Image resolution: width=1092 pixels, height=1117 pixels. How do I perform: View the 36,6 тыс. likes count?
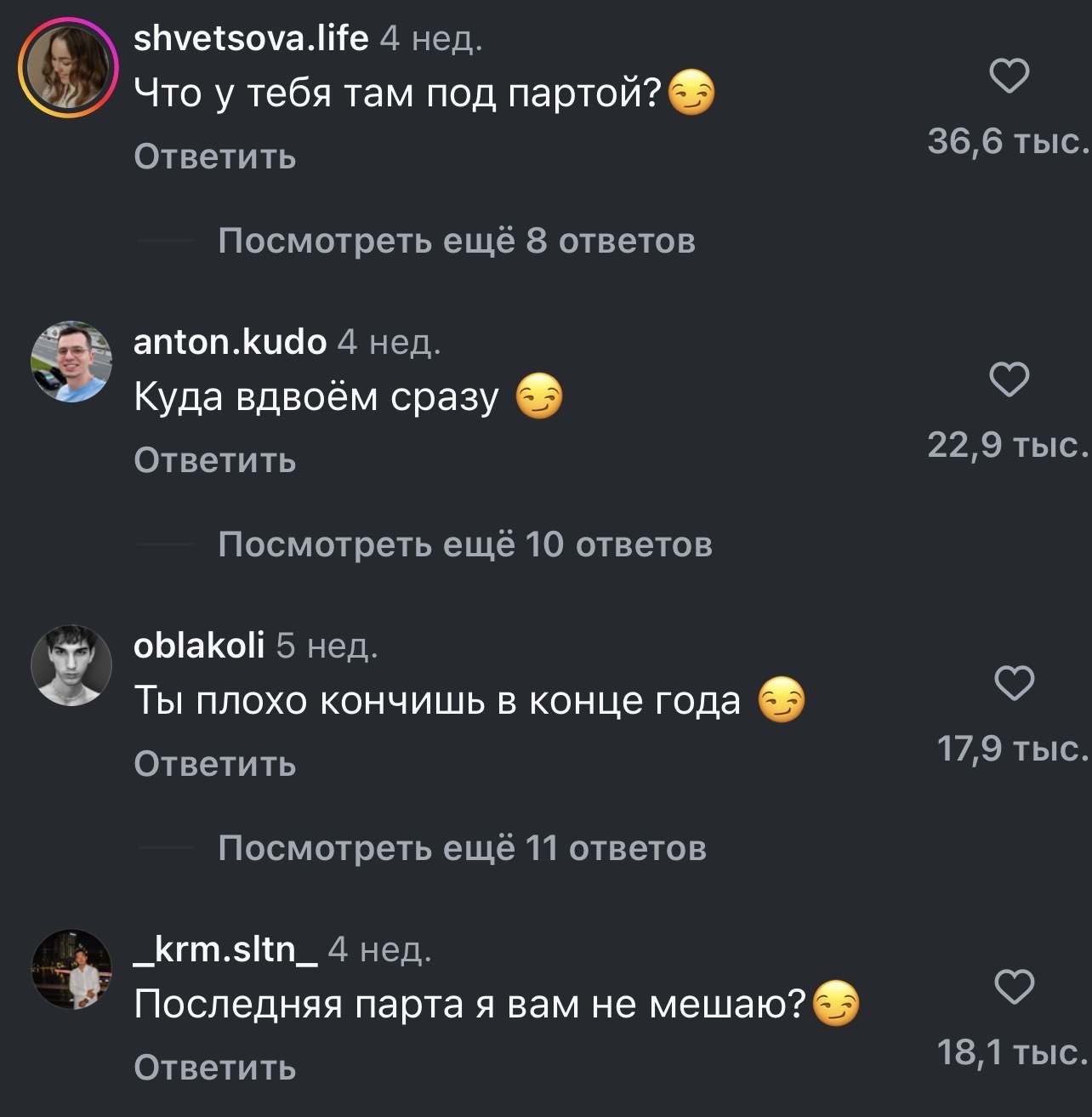[x=1008, y=141]
